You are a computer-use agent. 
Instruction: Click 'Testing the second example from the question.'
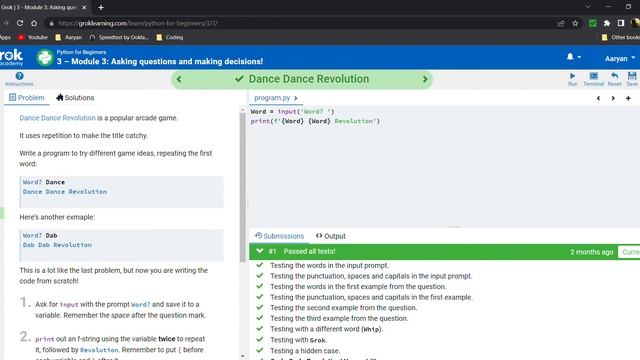click(344, 308)
